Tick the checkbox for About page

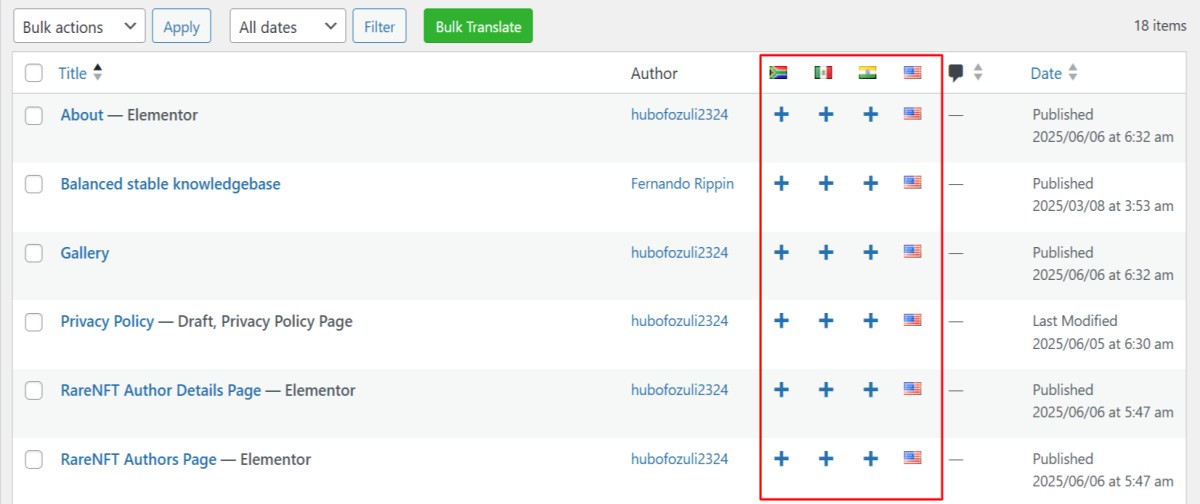34,115
